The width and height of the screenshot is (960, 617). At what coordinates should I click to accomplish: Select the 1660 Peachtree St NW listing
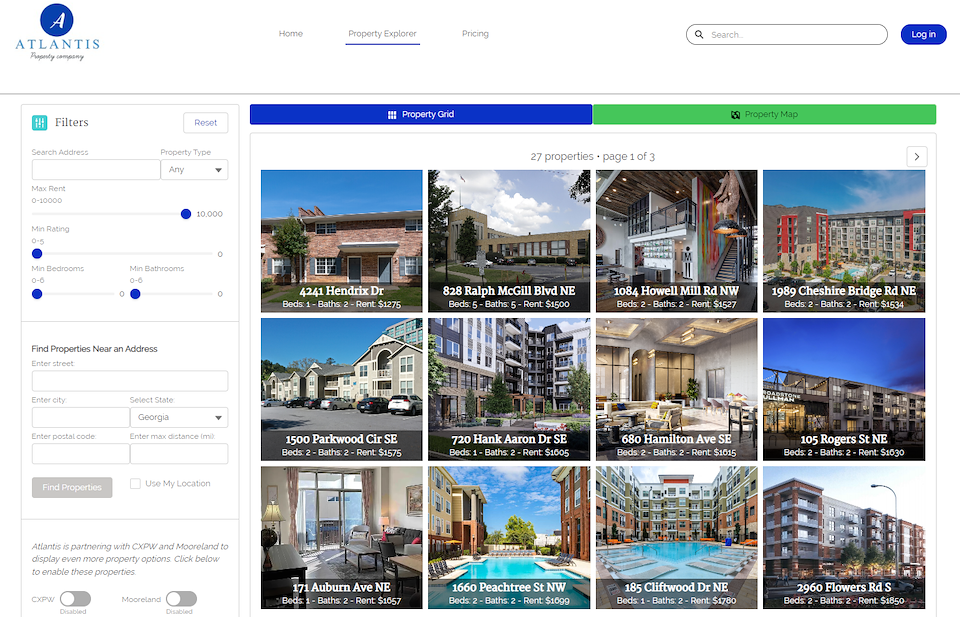click(x=508, y=537)
